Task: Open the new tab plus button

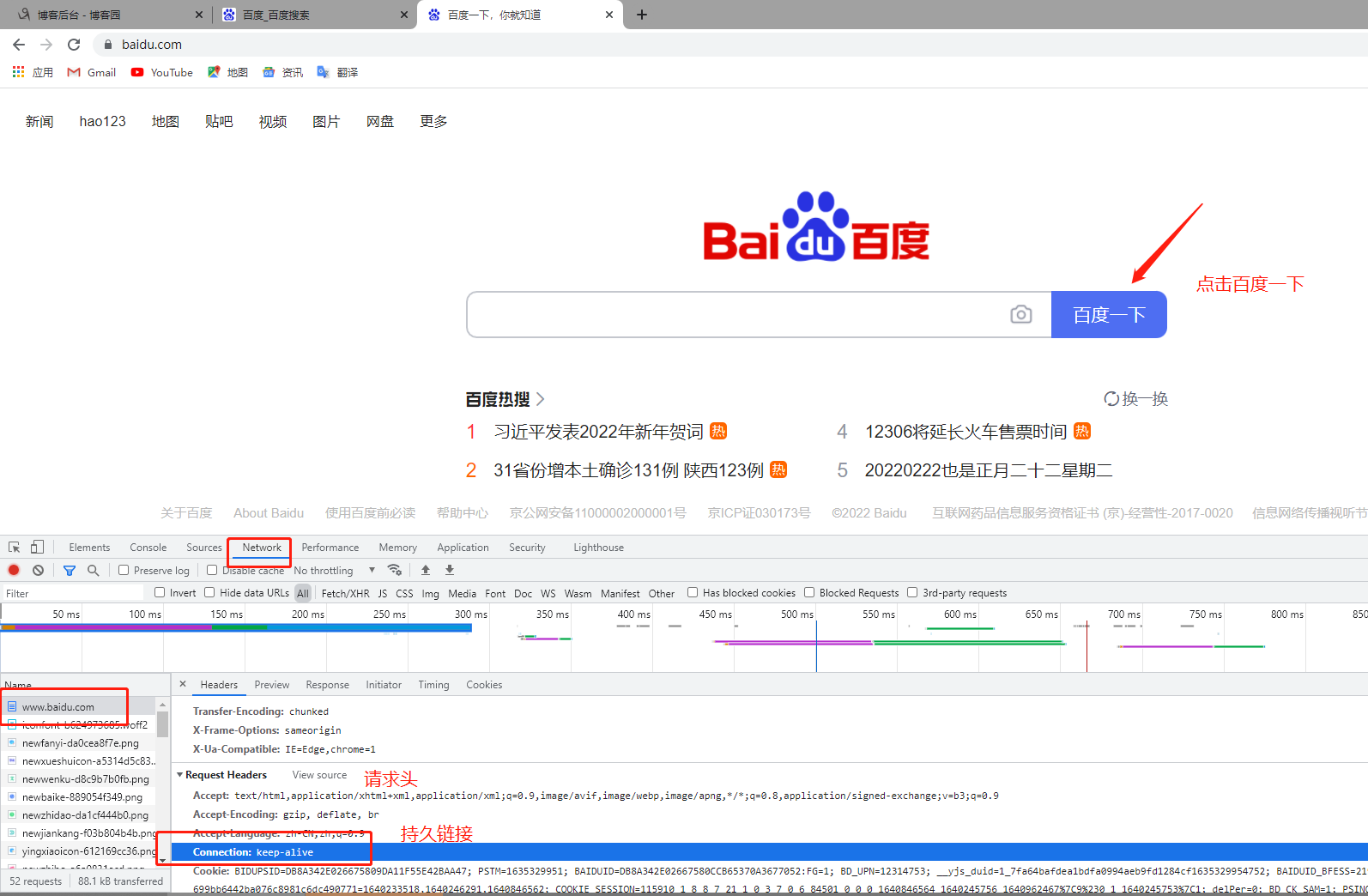Action: click(x=642, y=15)
